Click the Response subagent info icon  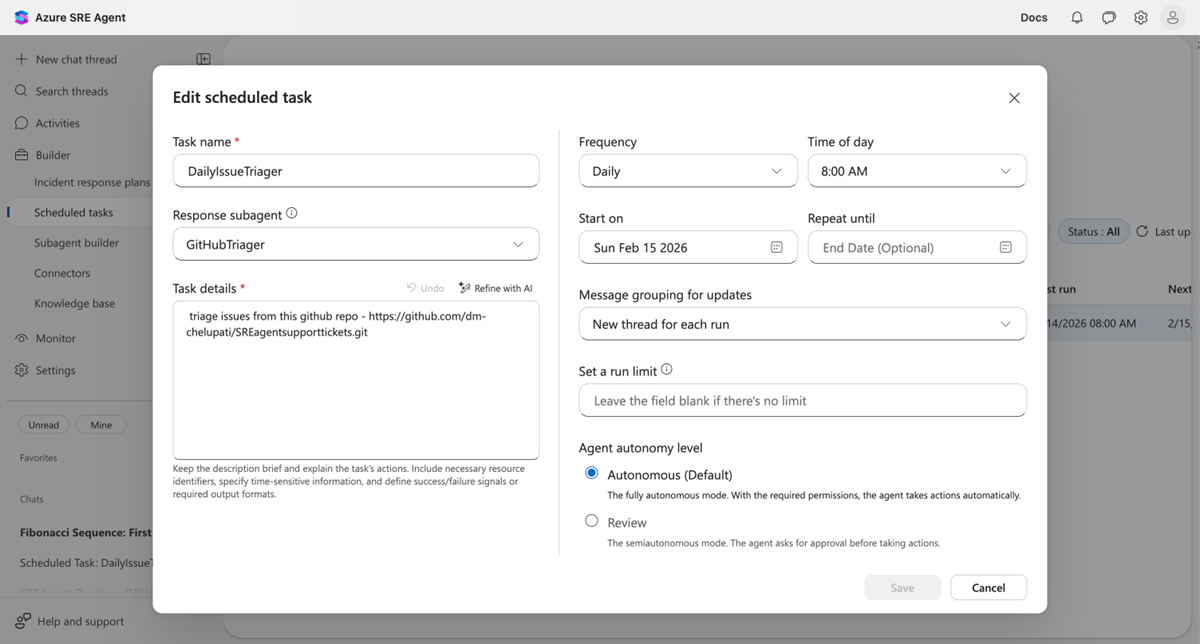[292, 213]
